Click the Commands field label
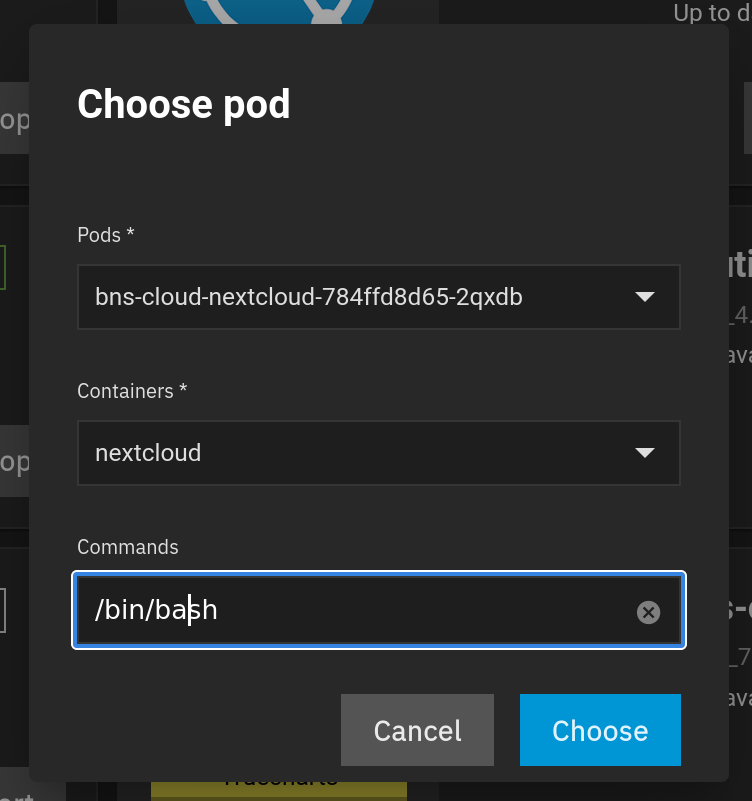Screen dimensions: 752x801 click(128, 547)
